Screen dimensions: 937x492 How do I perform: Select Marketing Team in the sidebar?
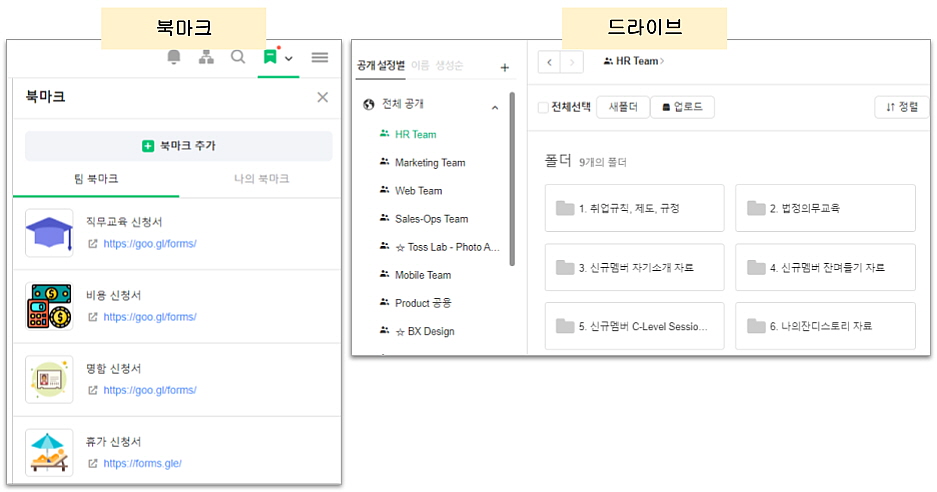point(430,163)
